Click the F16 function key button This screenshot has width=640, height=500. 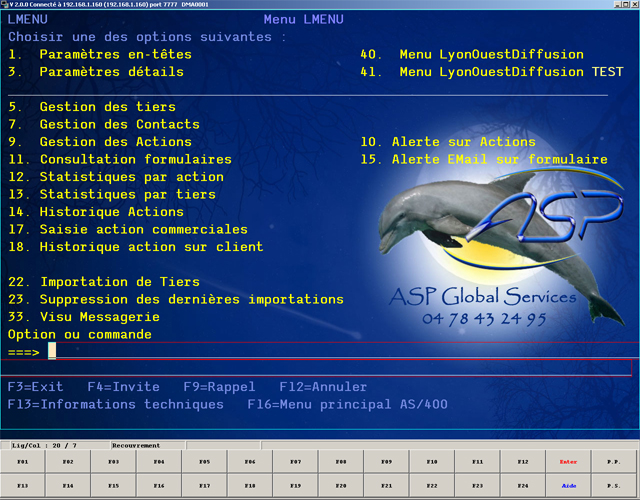tap(159, 486)
